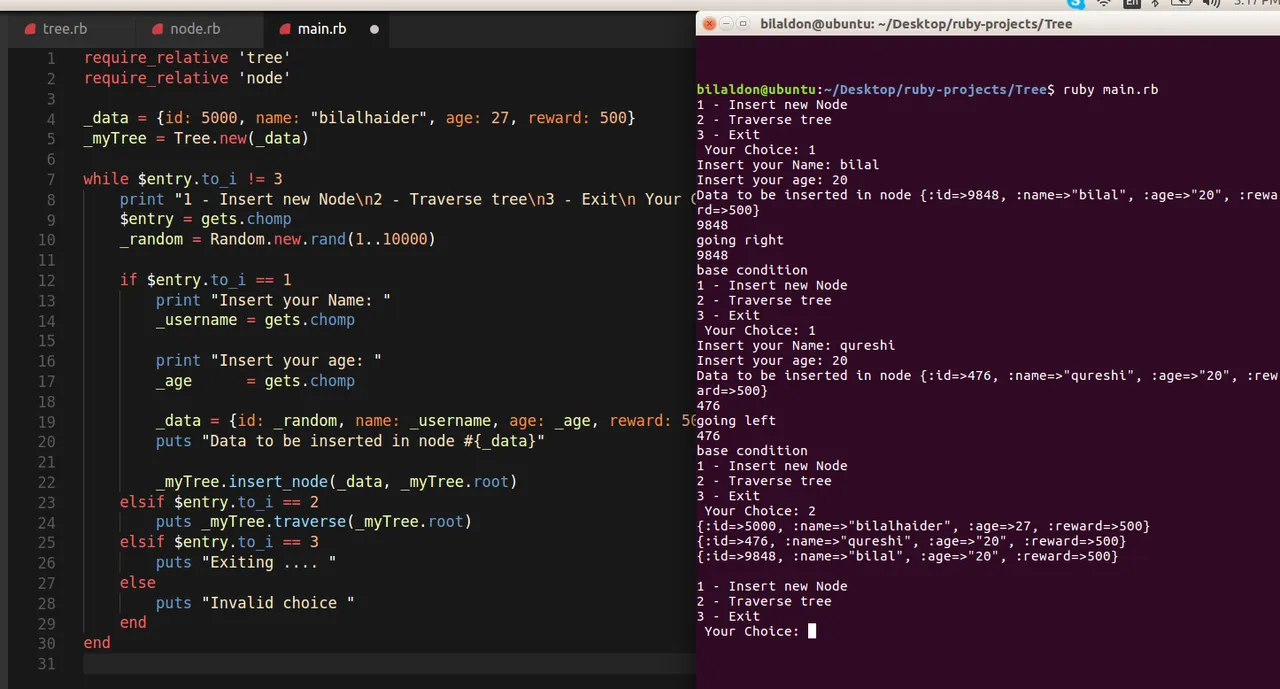This screenshot has height=689, width=1280.
Task: Open the keyboard language indicator
Action: [1130, 4]
